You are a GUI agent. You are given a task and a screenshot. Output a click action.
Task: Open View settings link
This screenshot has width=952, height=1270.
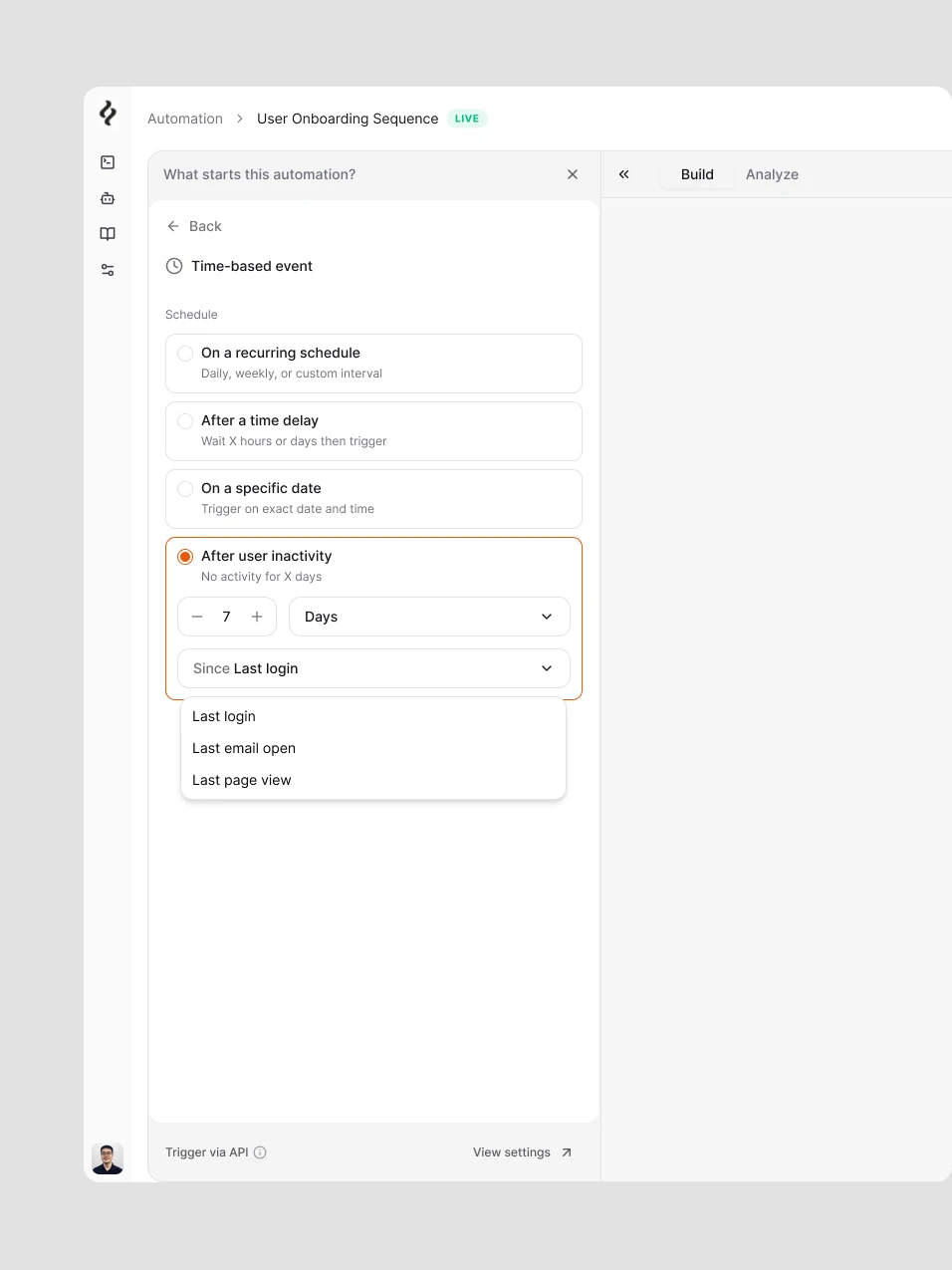point(512,1152)
